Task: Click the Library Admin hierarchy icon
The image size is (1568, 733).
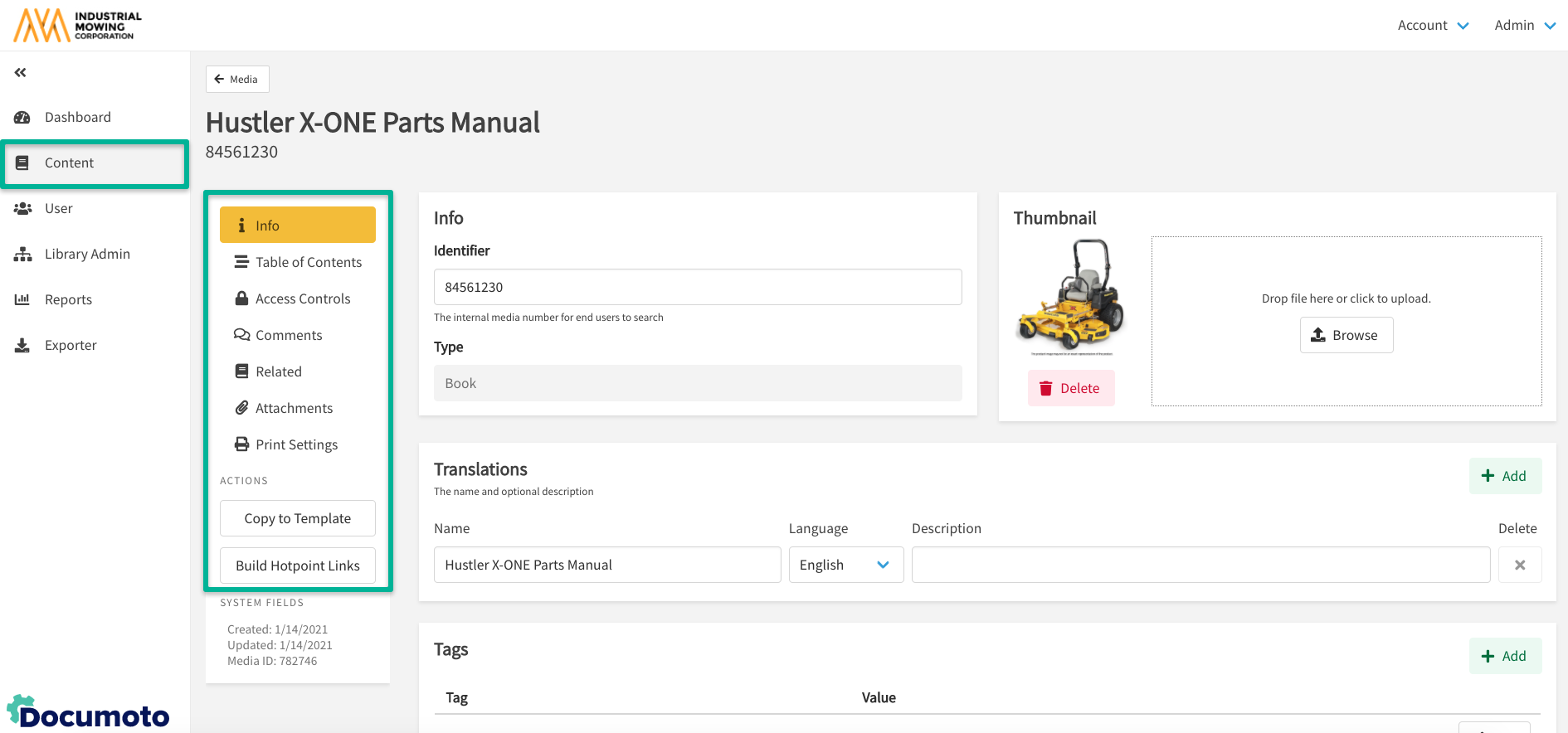Action: 22,255
